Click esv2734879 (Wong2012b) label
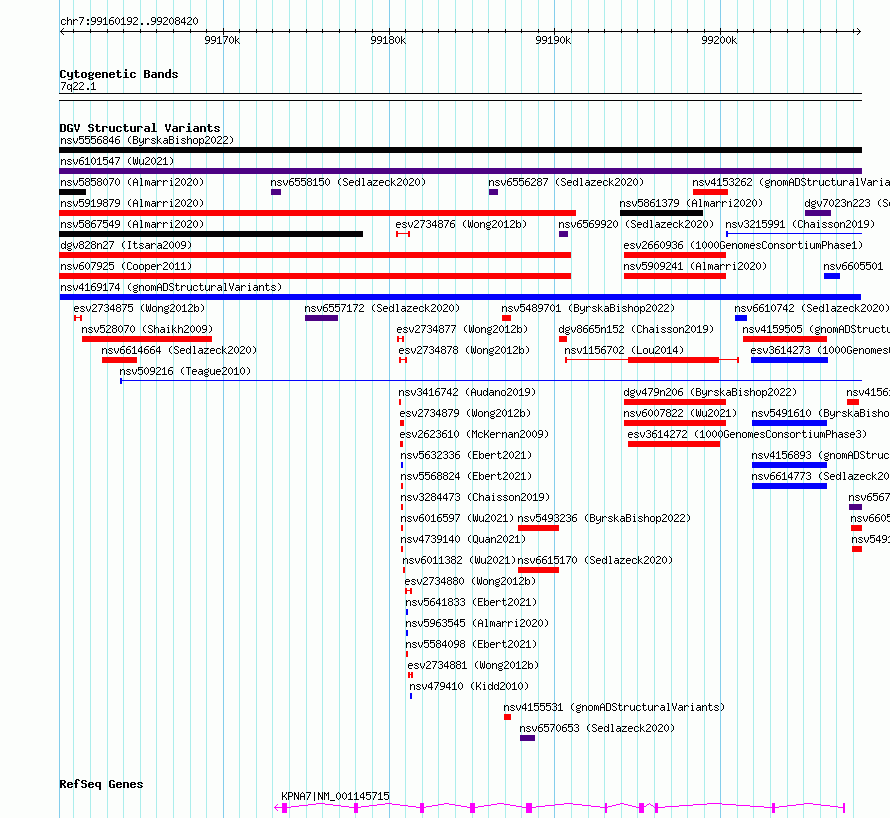 [465, 413]
